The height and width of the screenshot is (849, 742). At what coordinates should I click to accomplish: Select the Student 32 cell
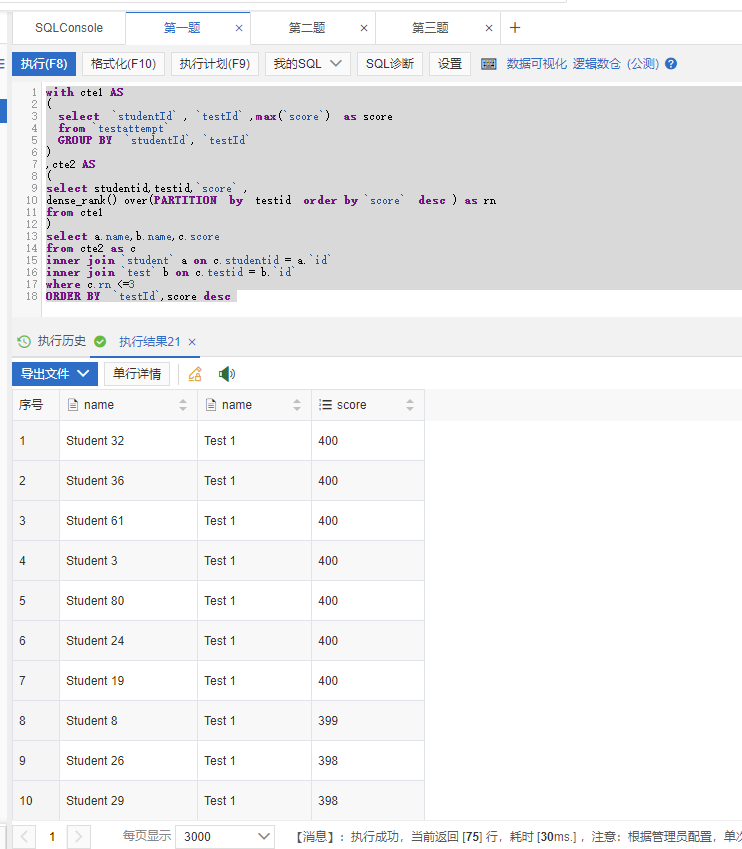coord(128,441)
